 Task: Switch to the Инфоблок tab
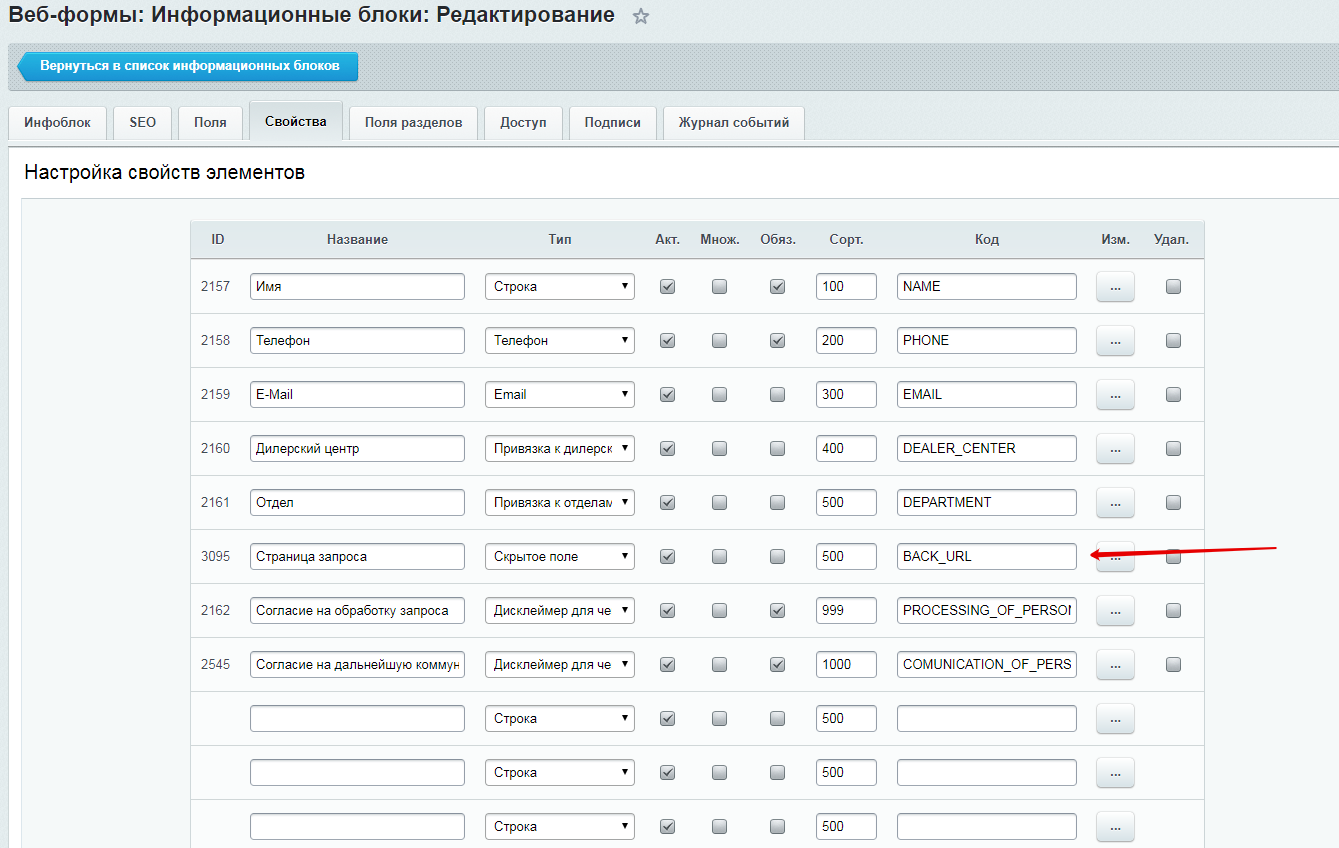pyautogui.click(x=57, y=122)
